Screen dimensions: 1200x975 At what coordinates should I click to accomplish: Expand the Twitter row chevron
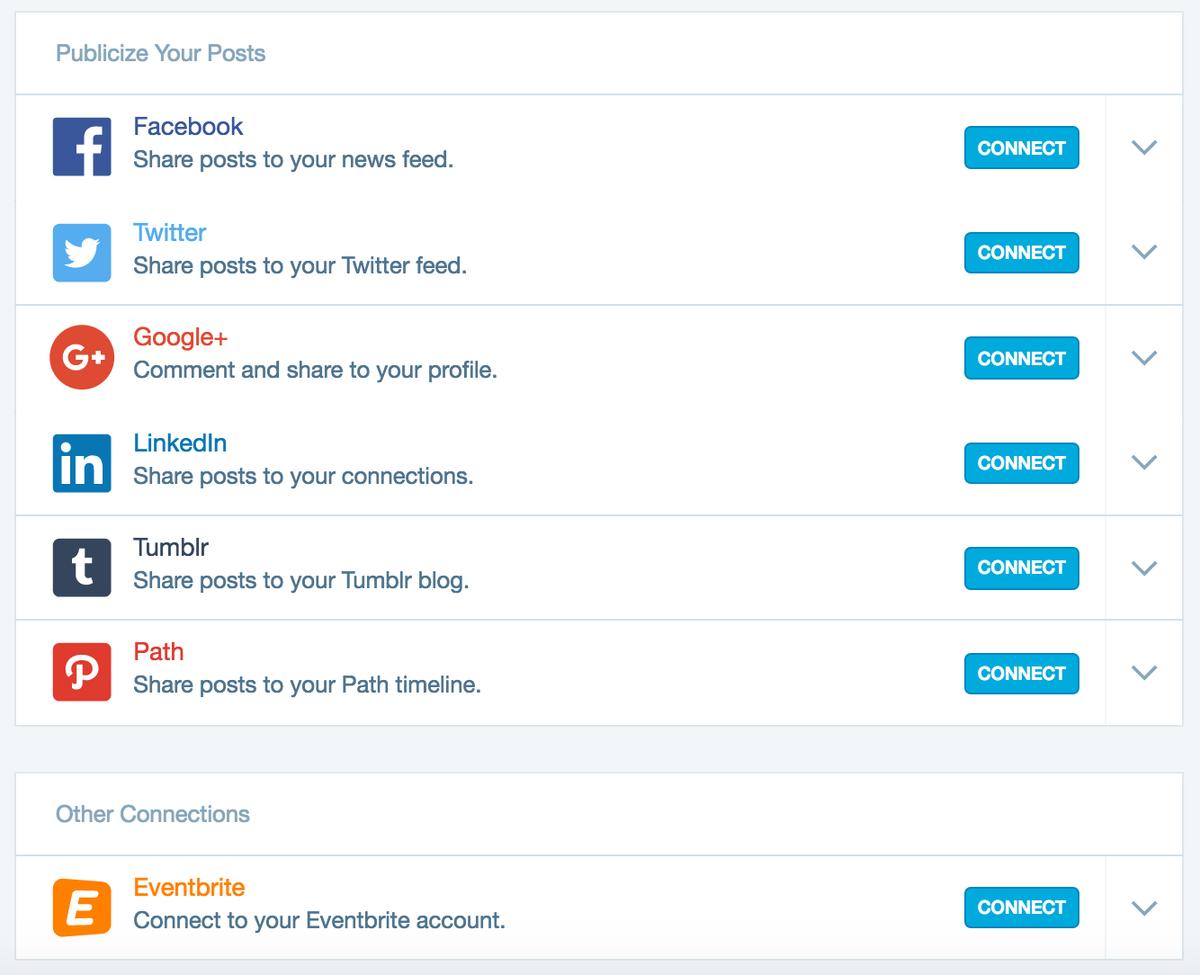(1144, 252)
